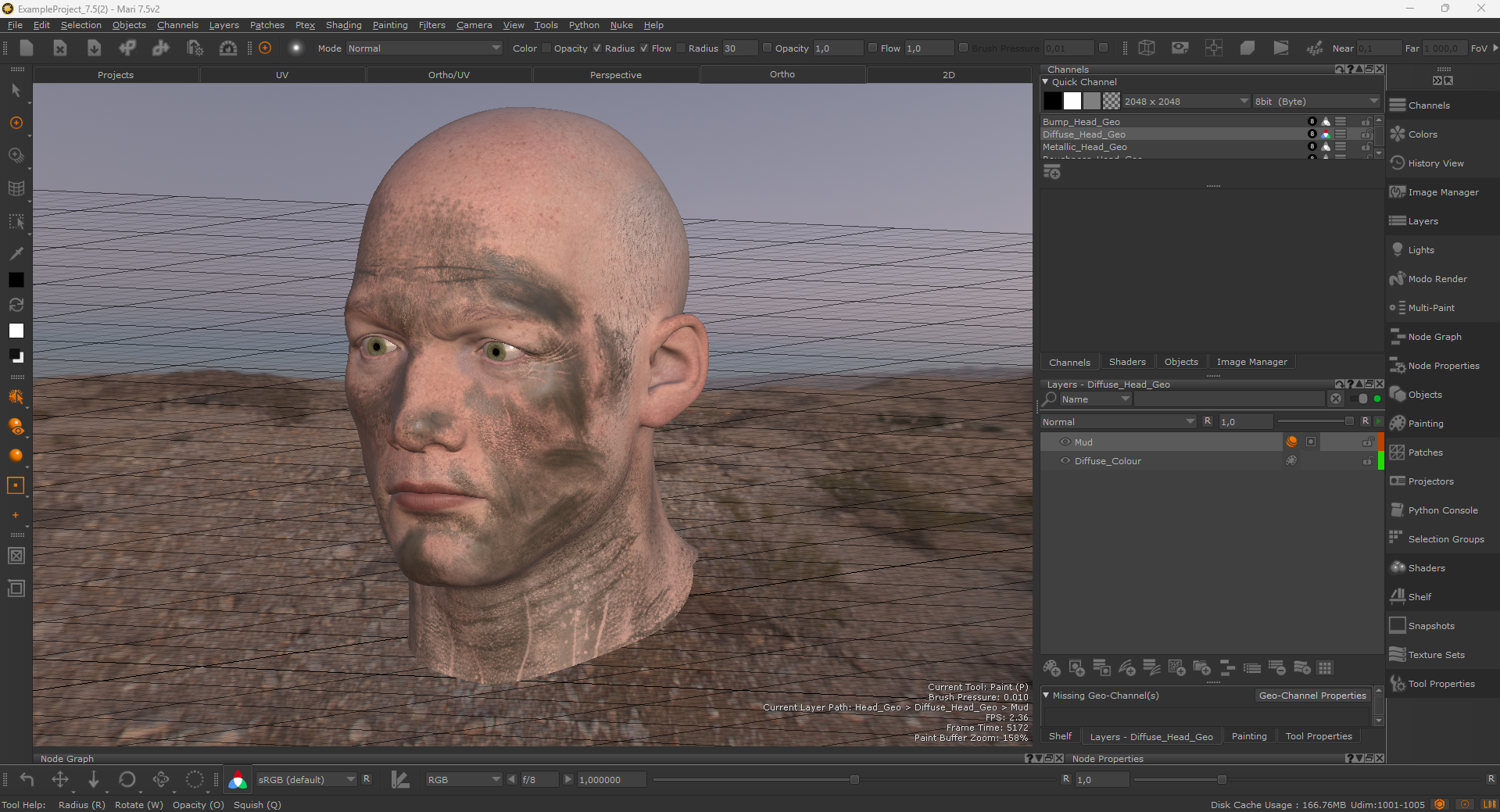The width and height of the screenshot is (1500, 812).
Task: Open the Node Graph palette icon
Action: [1398, 337]
